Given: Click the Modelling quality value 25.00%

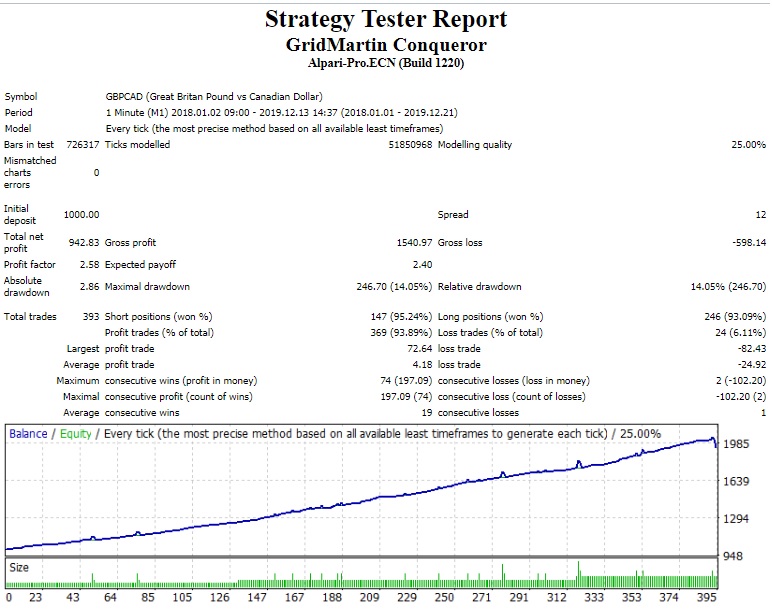Looking at the screenshot, I should point(748,145).
